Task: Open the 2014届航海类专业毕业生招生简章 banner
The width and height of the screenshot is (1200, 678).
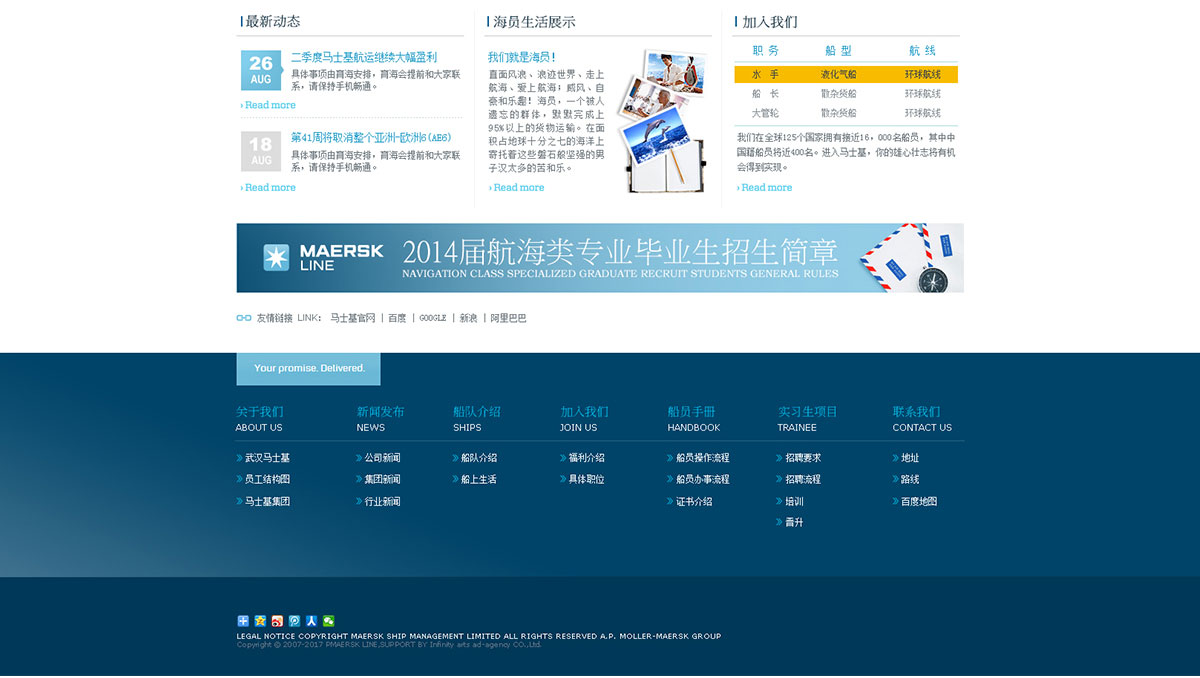Action: pyautogui.click(x=600, y=258)
